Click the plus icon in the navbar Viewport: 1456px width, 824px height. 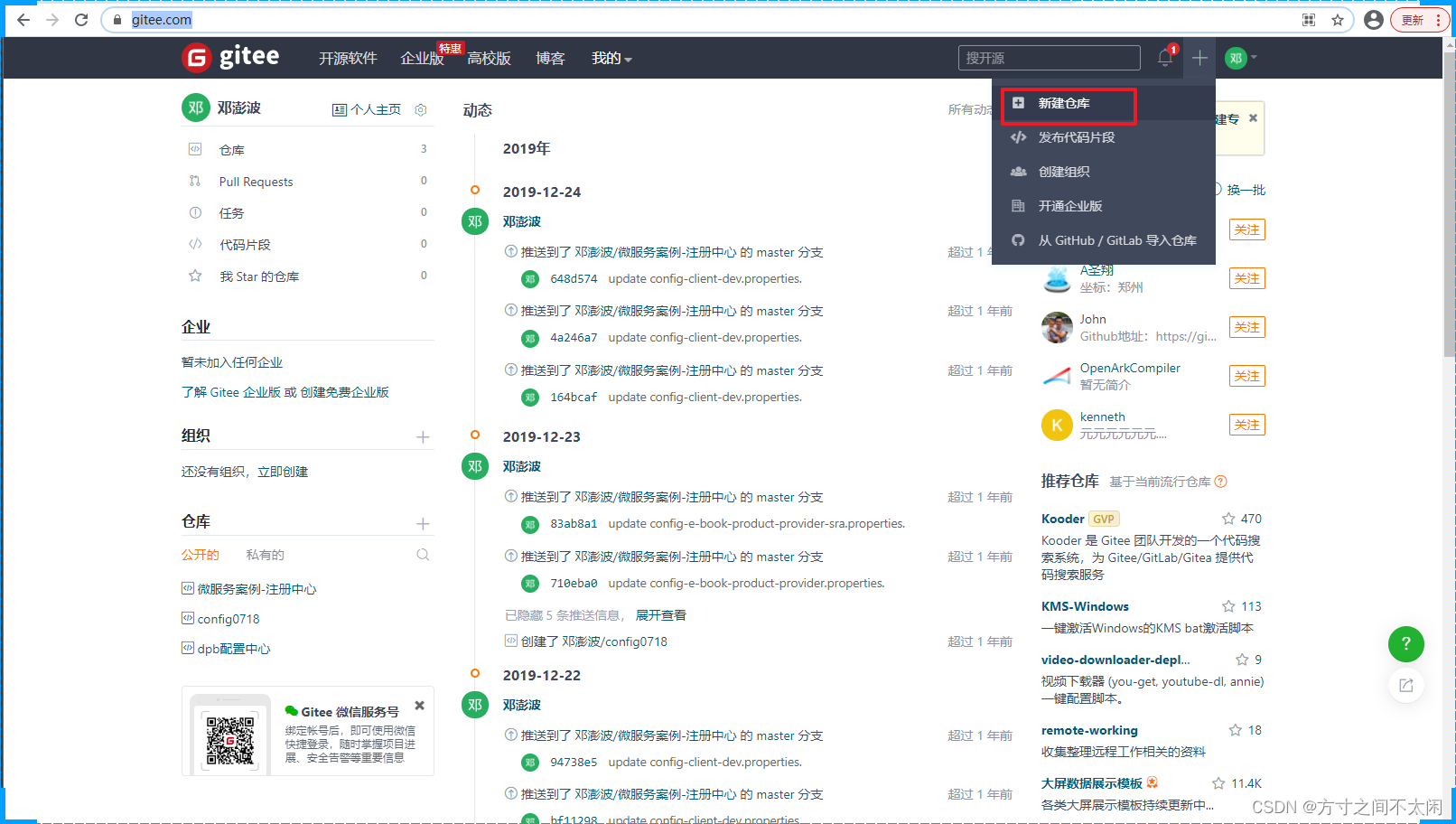pos(1199,58)
